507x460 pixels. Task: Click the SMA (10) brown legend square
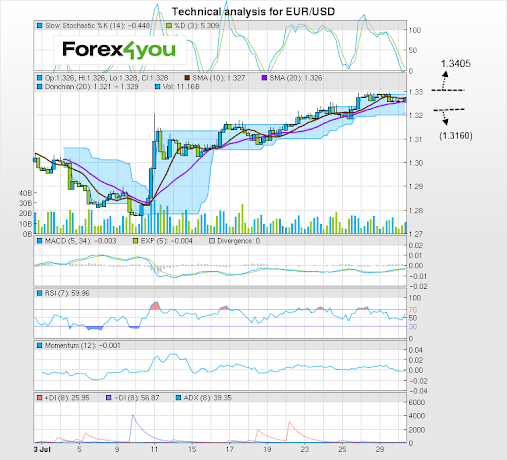click(187, 78)
